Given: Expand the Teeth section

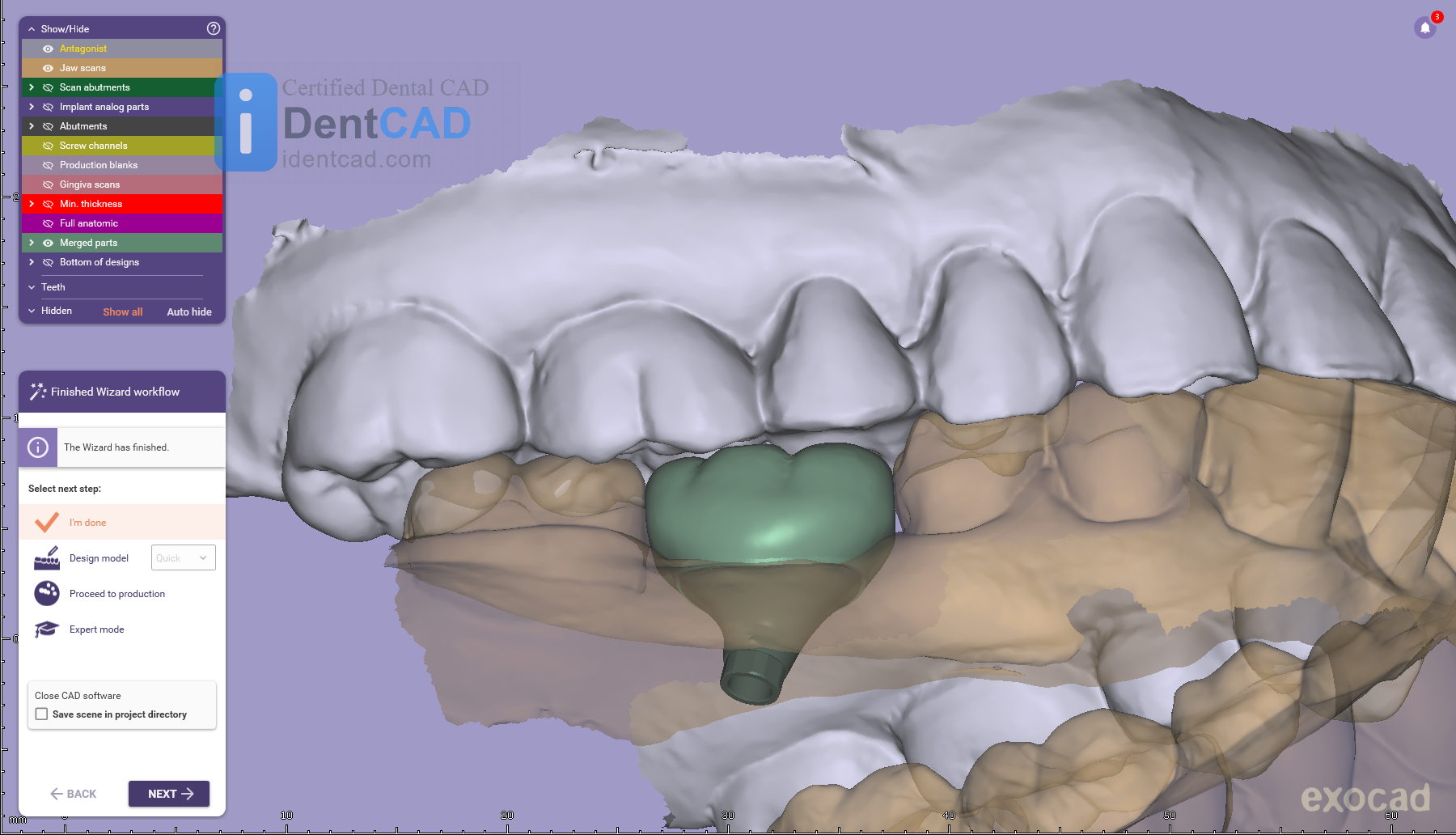Looking at the screenshot, I should point(32,287).
